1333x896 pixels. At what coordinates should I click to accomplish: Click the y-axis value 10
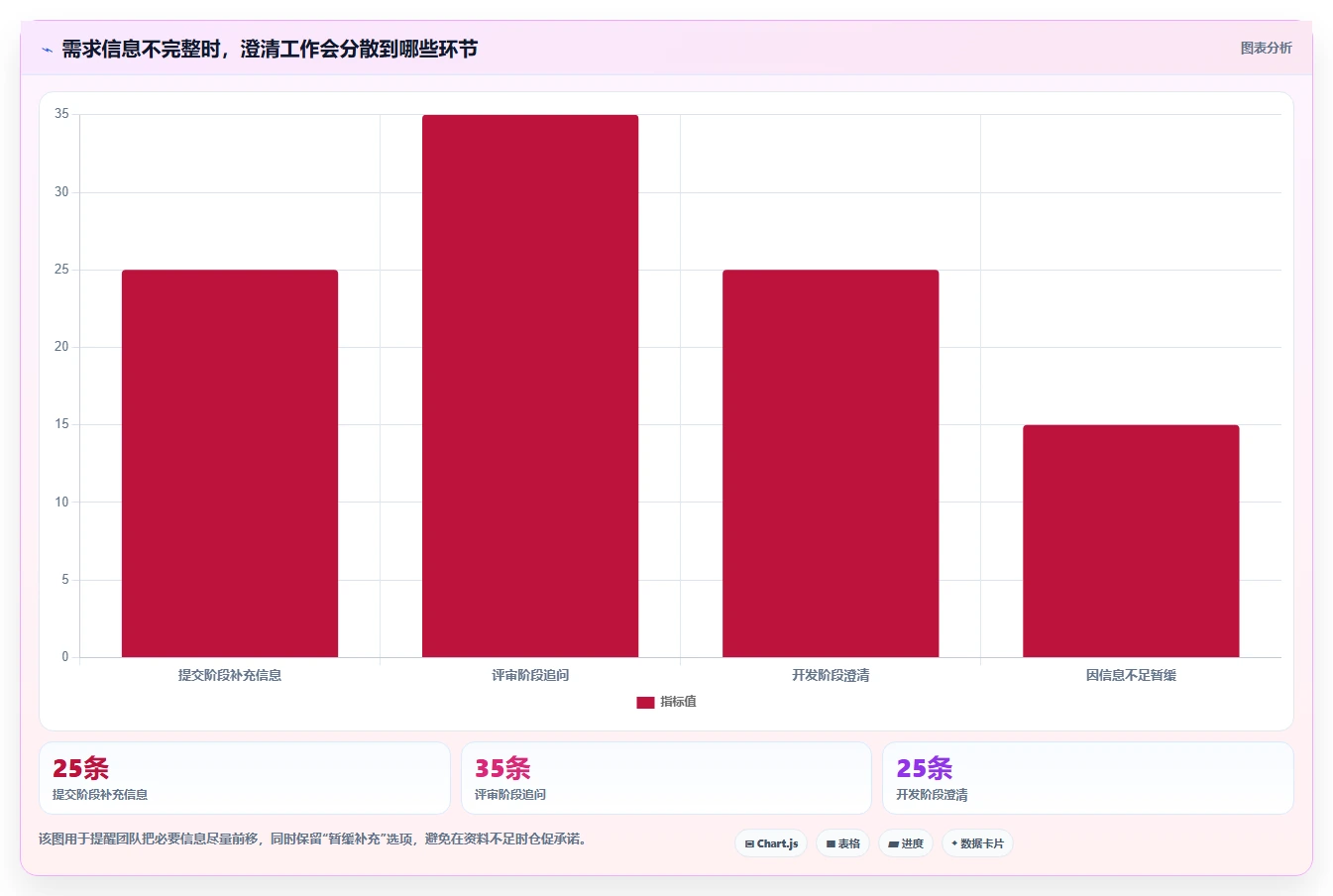pos(61,502)
